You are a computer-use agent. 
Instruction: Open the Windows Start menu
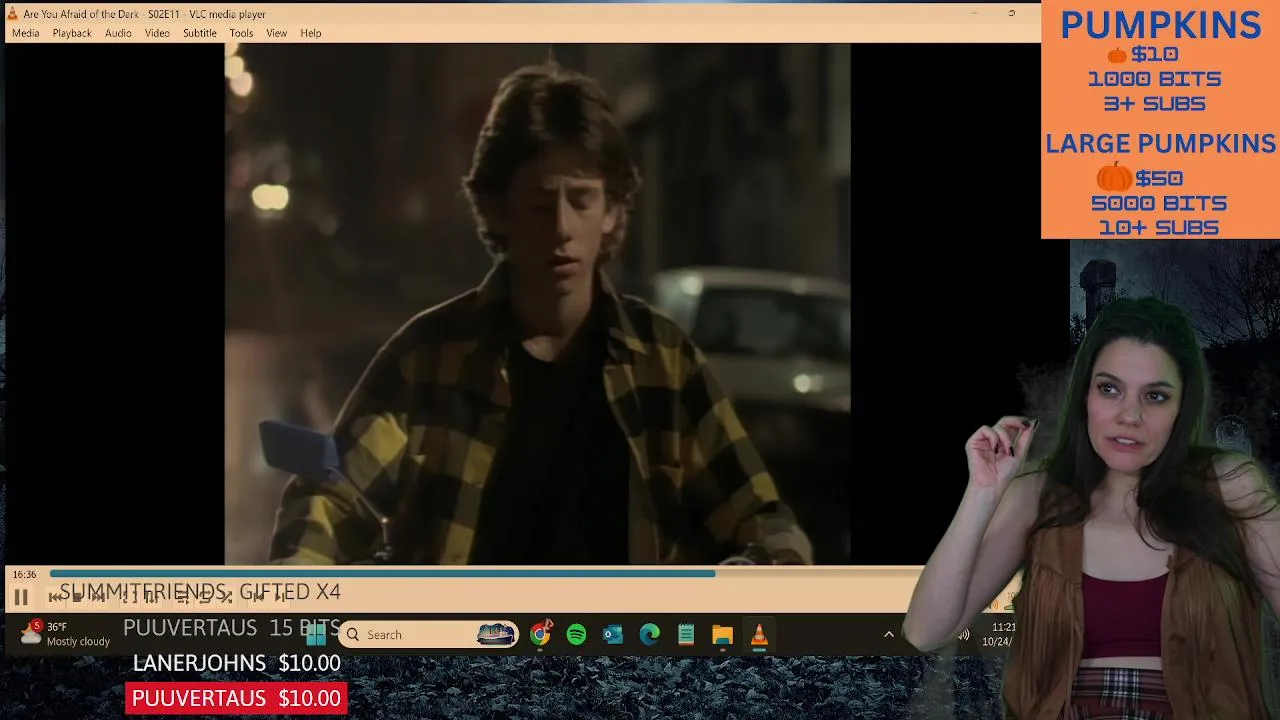[315, 634]
